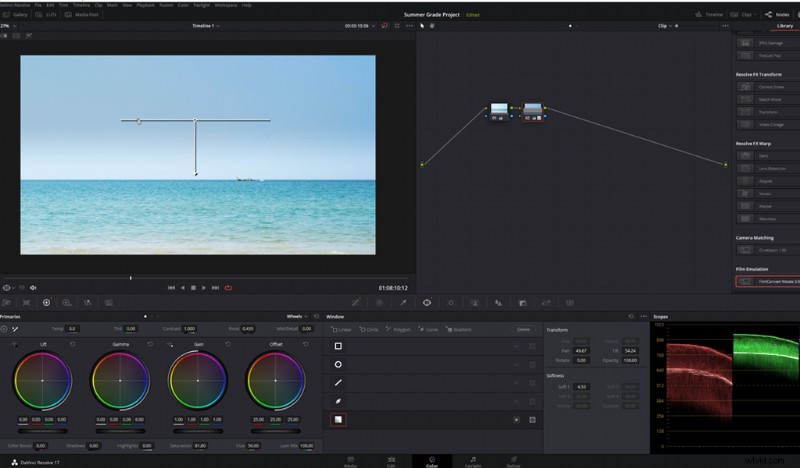The width and height of the screenshot is (800, 468).
Task: Toggle the Clips button in top bar
Action: pos(741,15)
